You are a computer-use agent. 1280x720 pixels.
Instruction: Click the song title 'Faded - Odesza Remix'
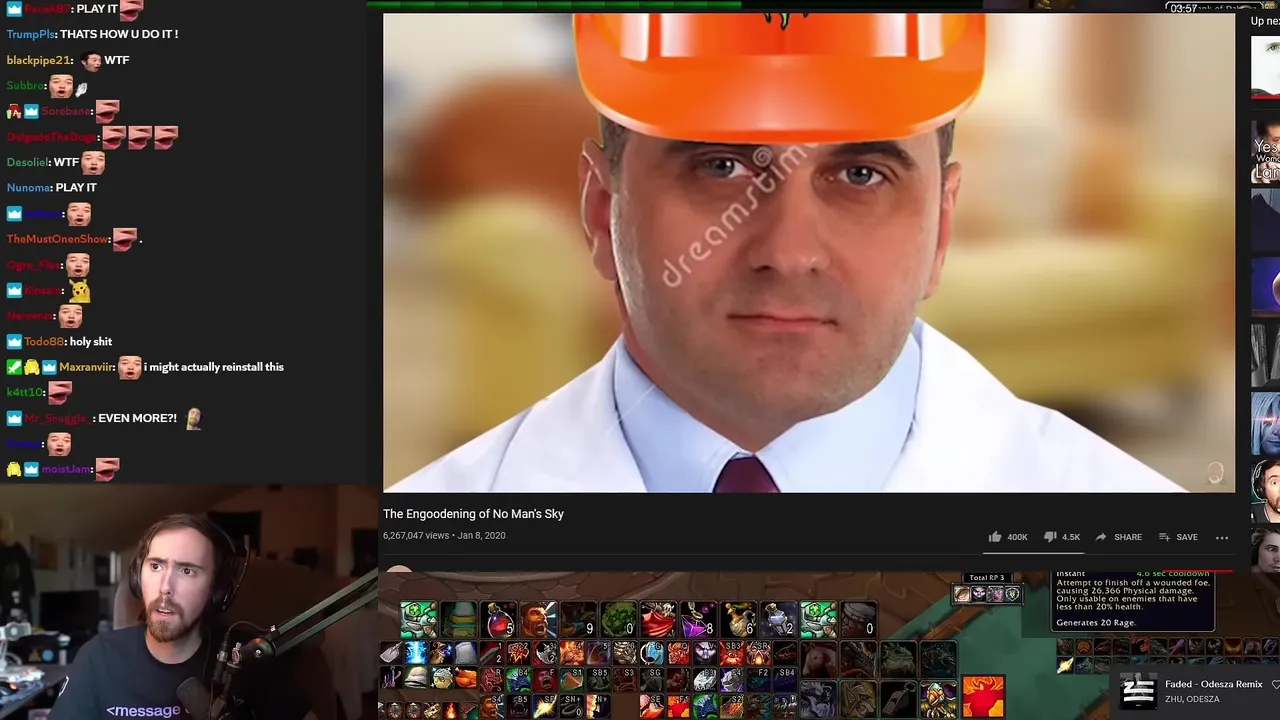coord(1214,684)
